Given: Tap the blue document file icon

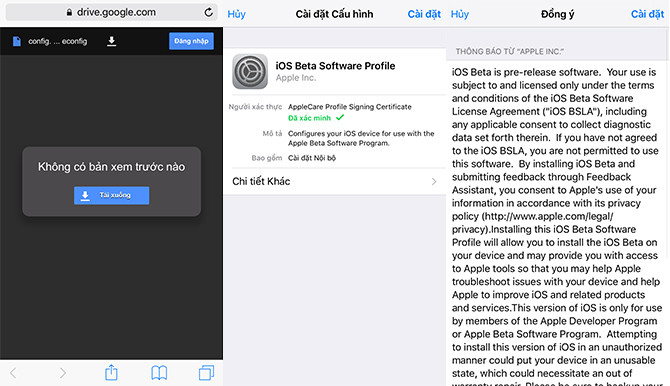Looking at the screenshot, I should coord(17,41).
